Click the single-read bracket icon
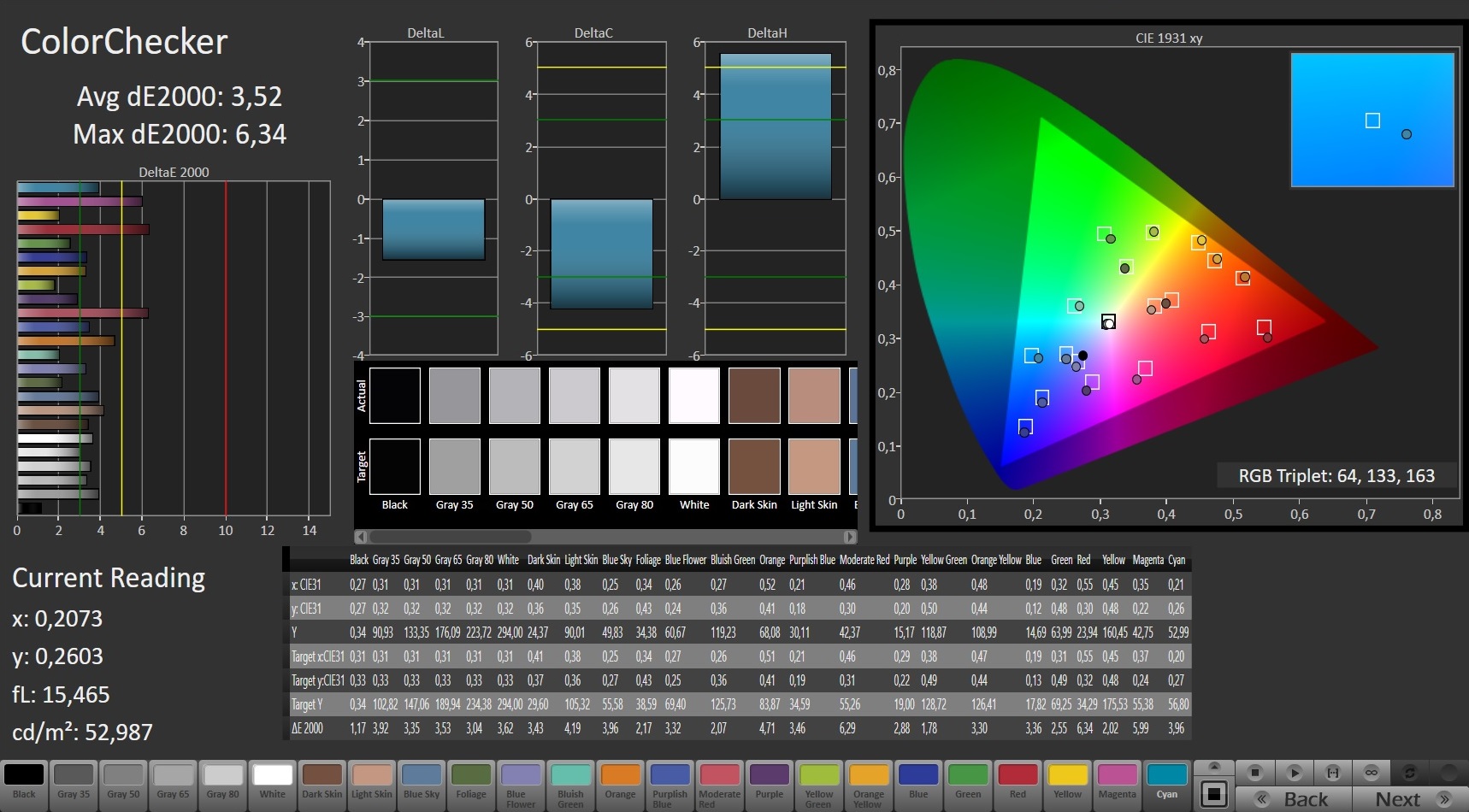The image size is (1469, 812). tap(1332, 773)
